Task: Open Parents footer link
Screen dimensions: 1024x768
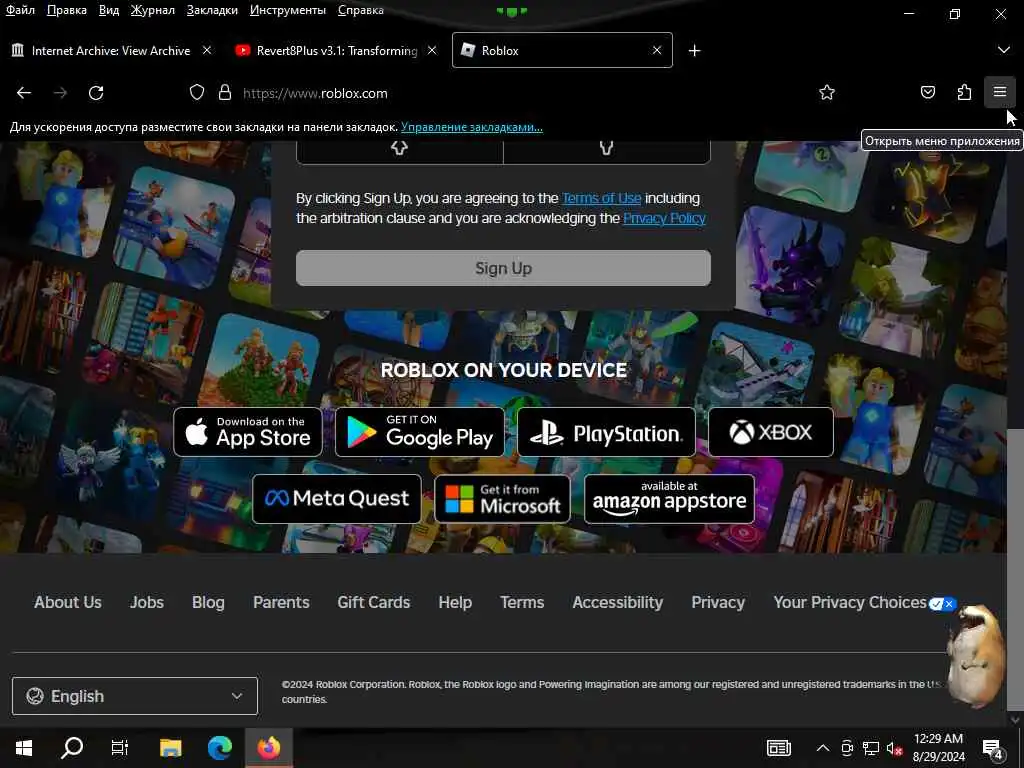Action: point(281,602)
